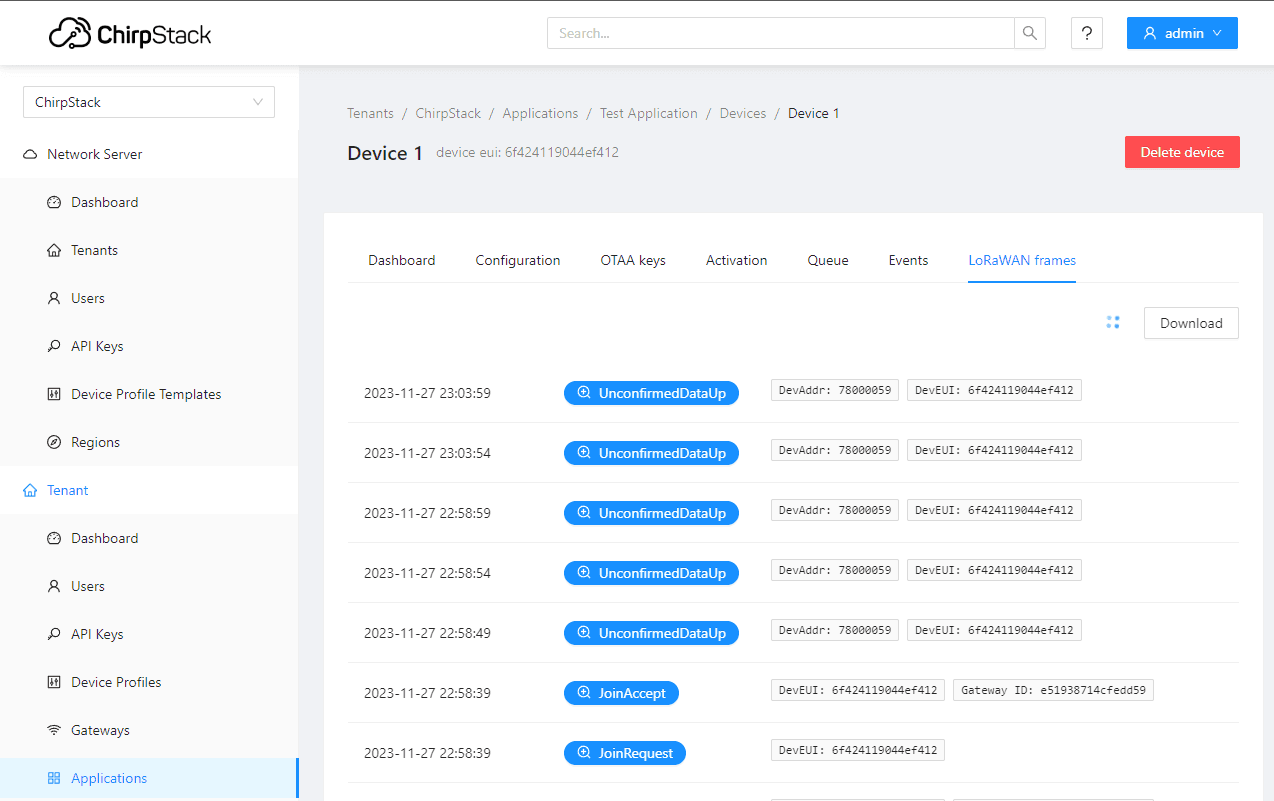1274x801 pixels.
Task: Open the help question mark icon
Action: pyautogui.click(x=1086, y=33)
